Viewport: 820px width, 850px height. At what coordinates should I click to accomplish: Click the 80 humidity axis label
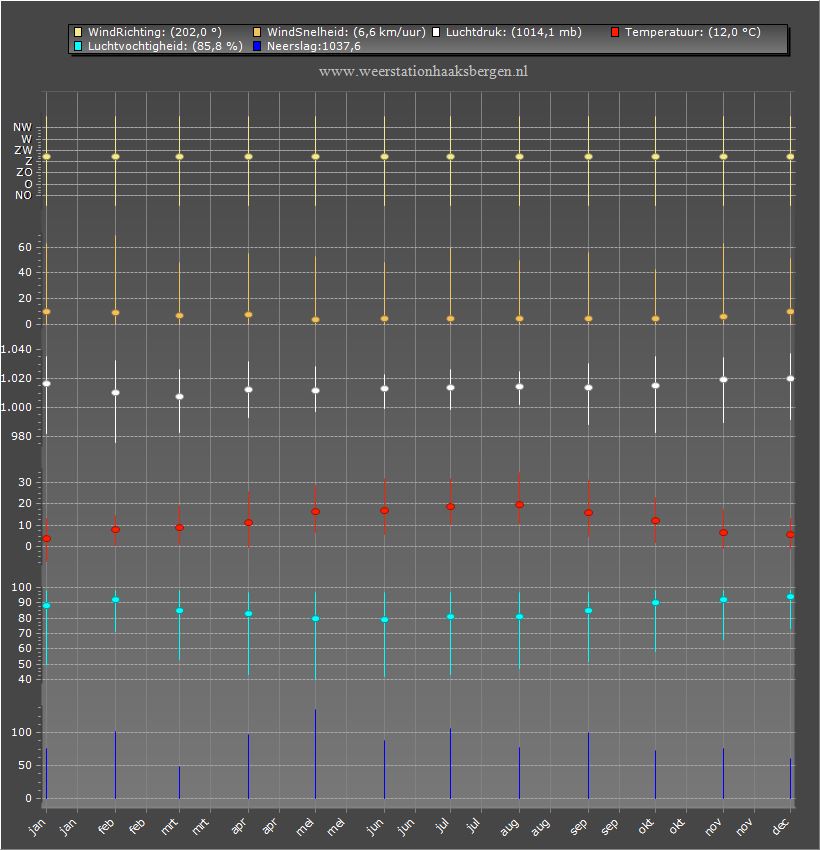coord(25,618)
